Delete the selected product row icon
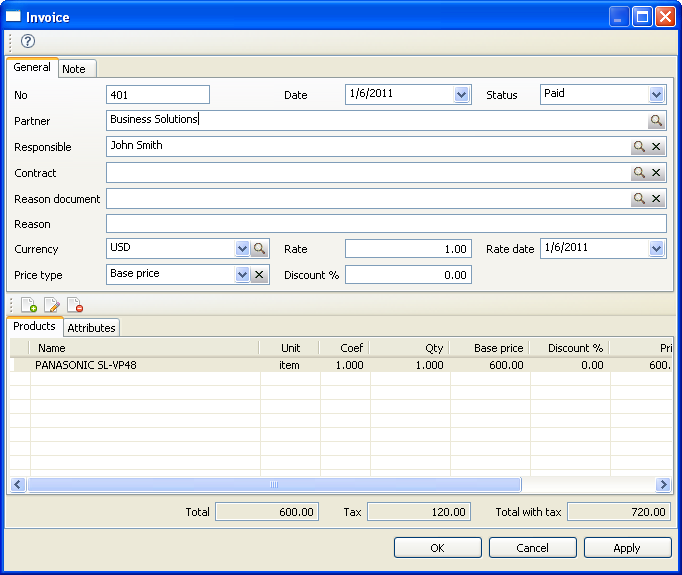This screenshot has height=575, width=682. [75, 306]
